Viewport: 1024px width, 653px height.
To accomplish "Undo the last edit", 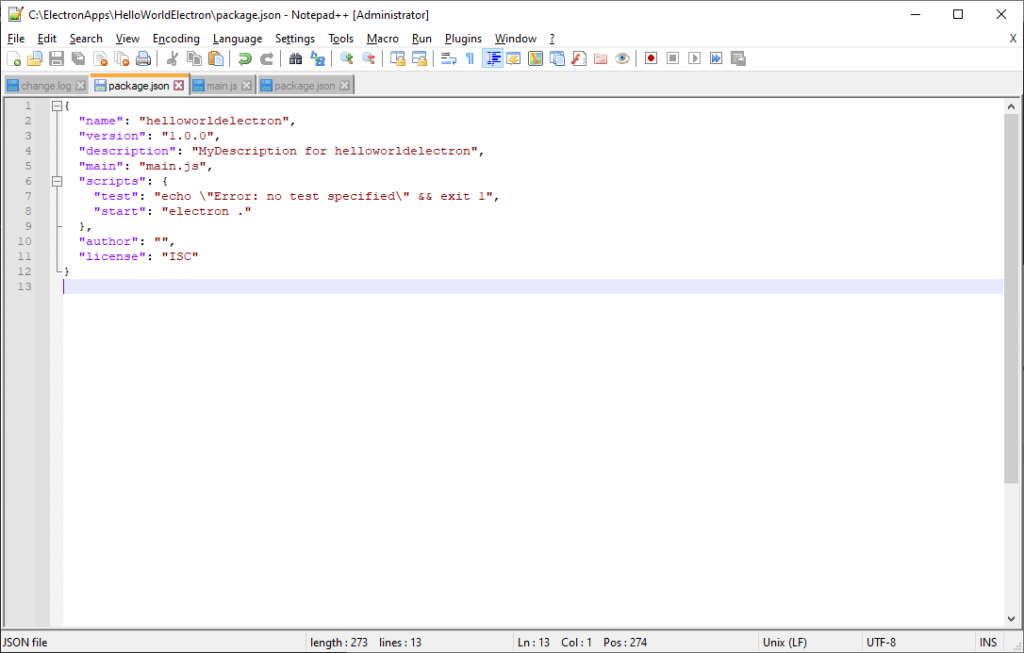I will (246, 58).
